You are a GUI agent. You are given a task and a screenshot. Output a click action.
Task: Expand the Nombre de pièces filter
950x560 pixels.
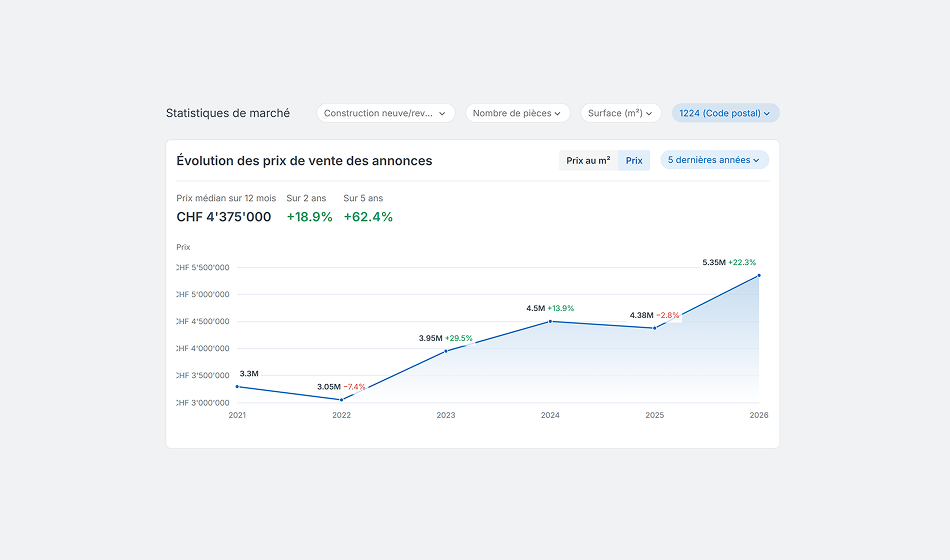[517, 114]
